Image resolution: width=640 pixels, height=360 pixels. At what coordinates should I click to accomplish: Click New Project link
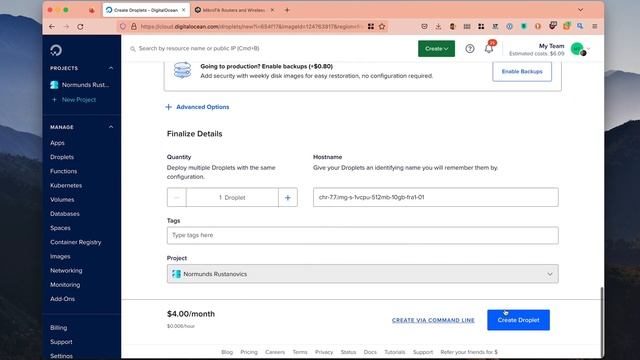click(x=79, y=100)
